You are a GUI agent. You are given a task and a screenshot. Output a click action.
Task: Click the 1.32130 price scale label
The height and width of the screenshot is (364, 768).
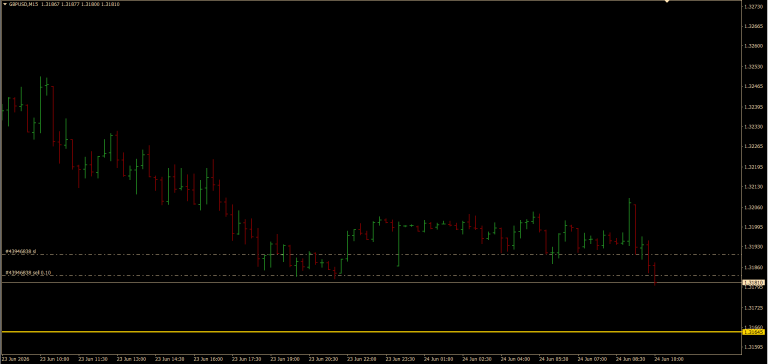pyautogui.click(x=753, y=187)
